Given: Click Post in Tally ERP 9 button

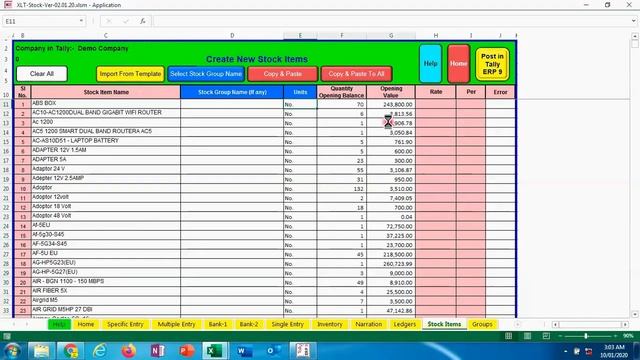Looking at the screenshot, I should (x=492, y=64).
